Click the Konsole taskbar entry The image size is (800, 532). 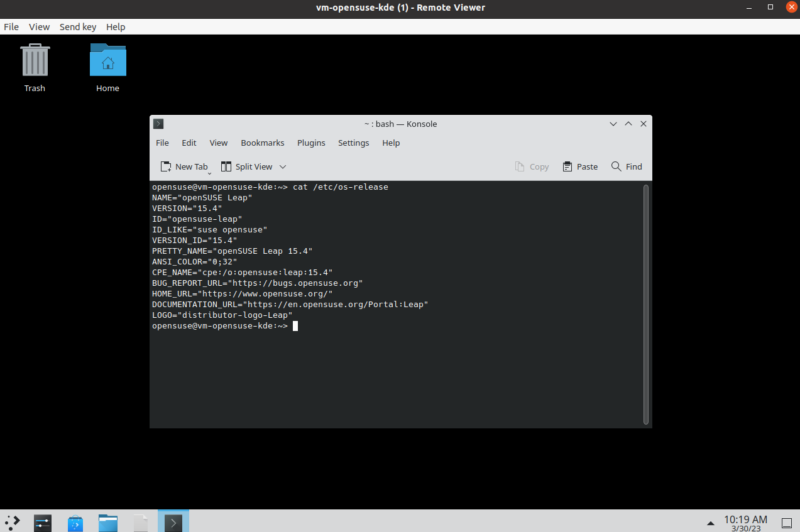173,521
